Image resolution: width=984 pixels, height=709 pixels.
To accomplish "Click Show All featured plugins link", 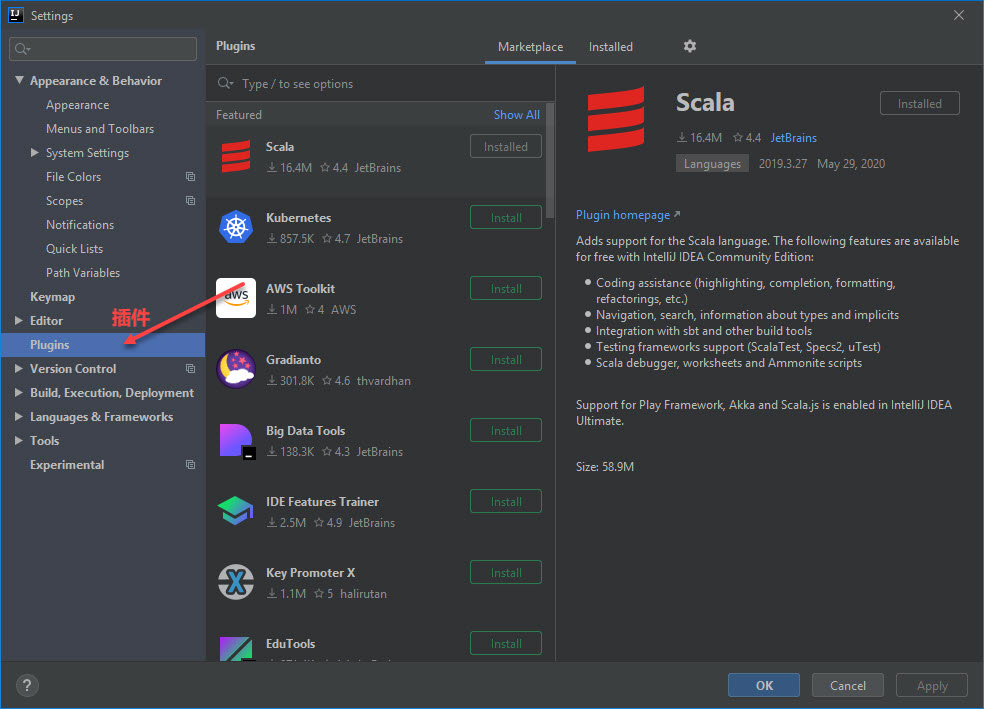I will point(516,115).
